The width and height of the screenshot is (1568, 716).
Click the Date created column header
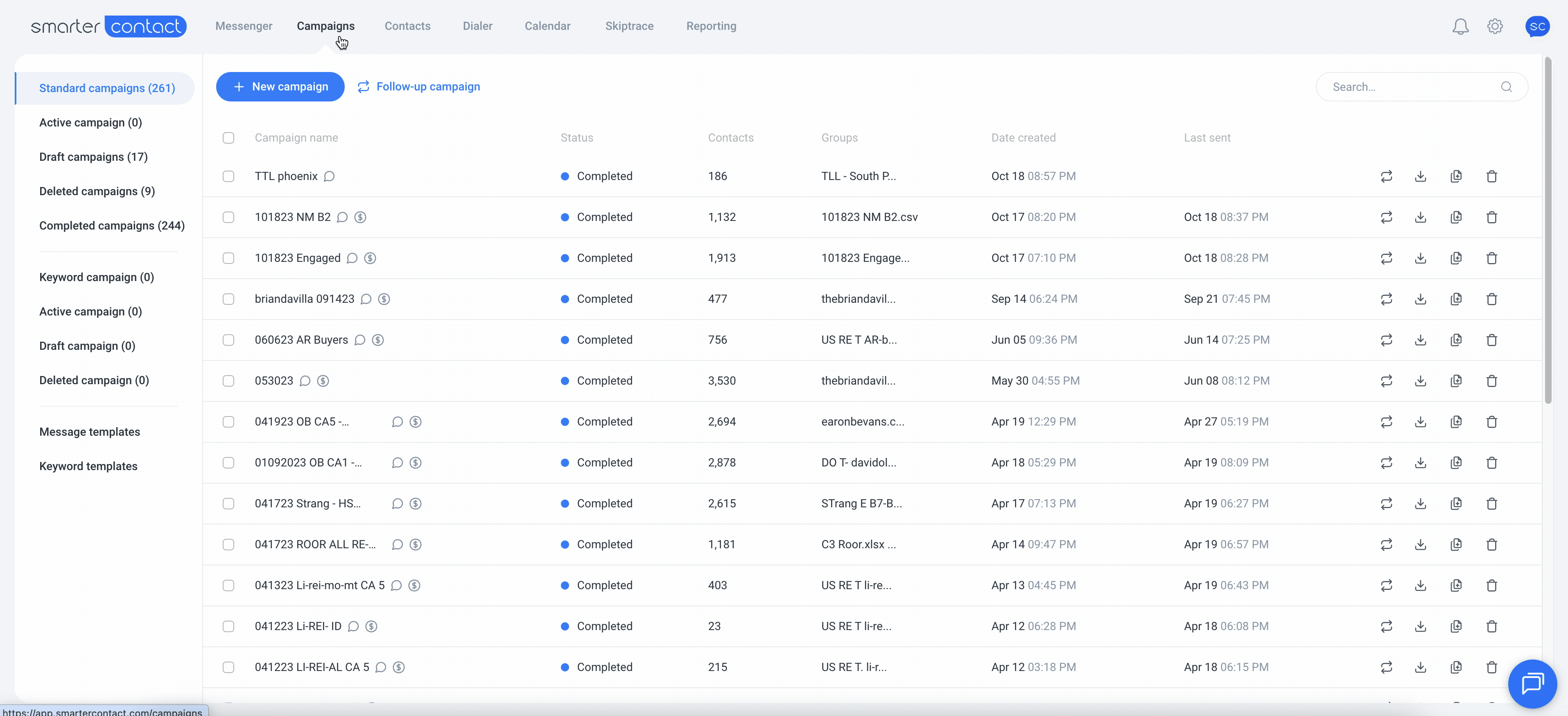coord(1023,138)
